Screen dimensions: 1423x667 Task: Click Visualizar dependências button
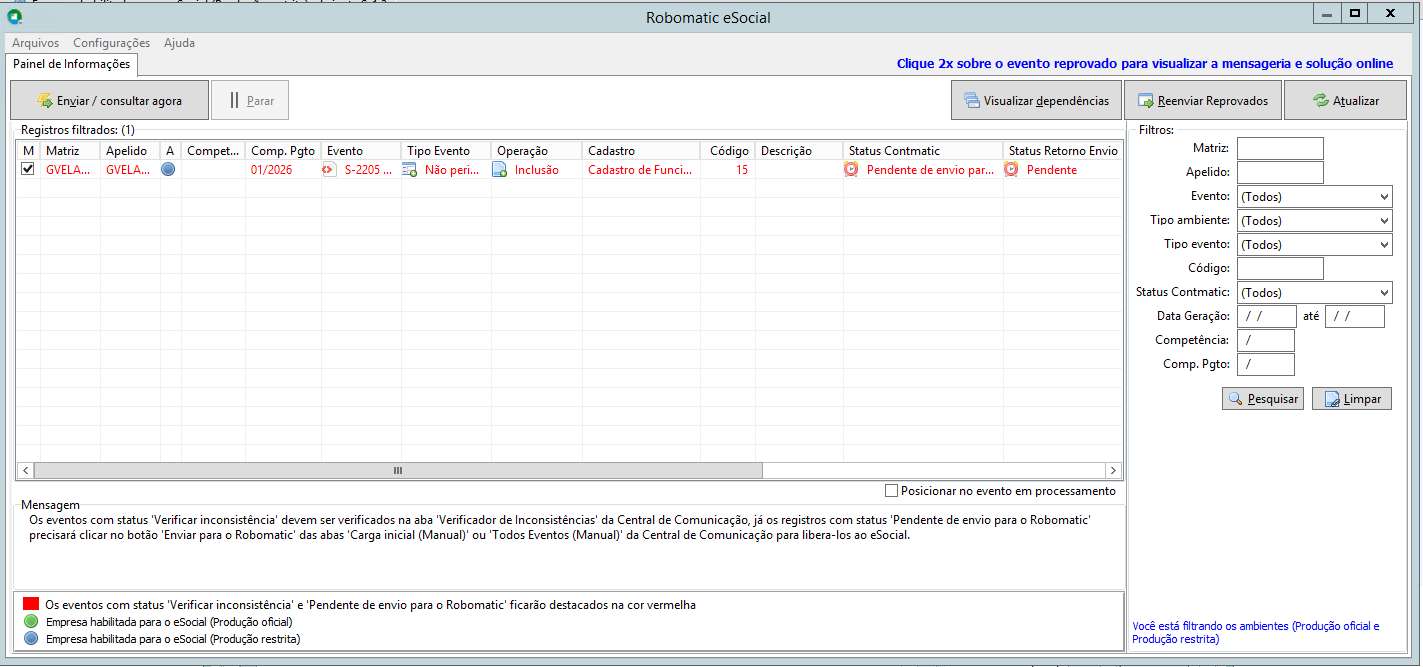click(x=1036, y=101)
